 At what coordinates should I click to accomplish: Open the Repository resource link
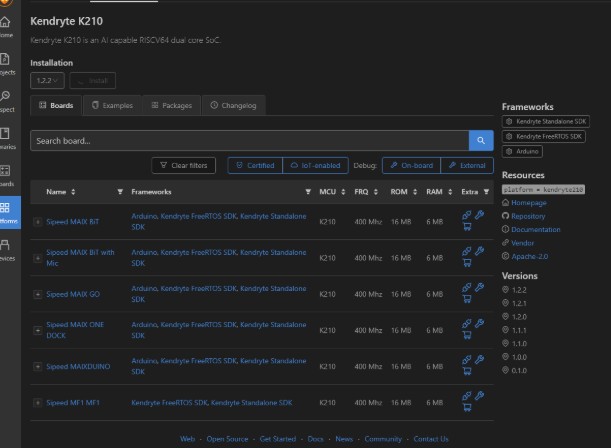point(528,216)
